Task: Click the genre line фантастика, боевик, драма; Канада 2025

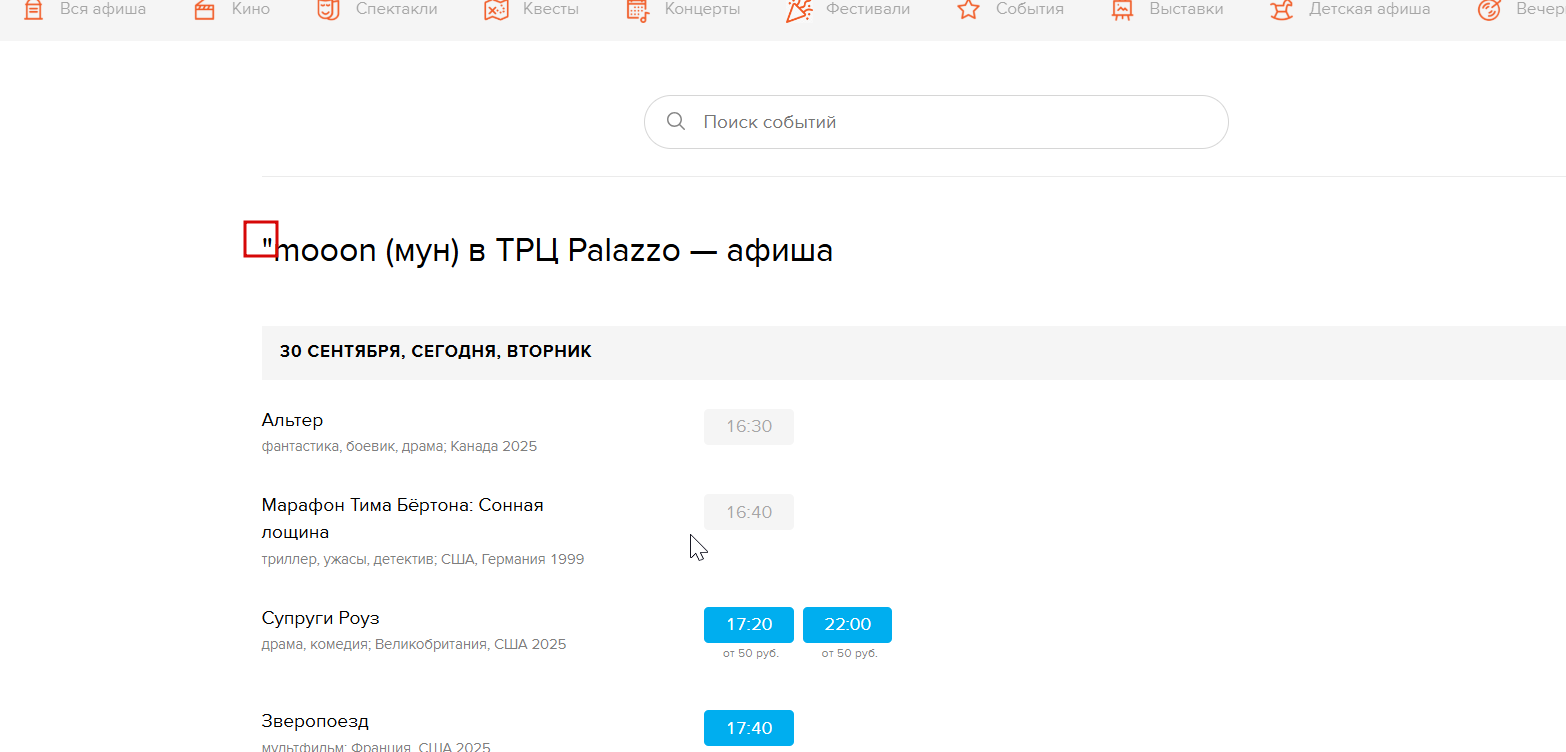Action: (x=399, y=447)
